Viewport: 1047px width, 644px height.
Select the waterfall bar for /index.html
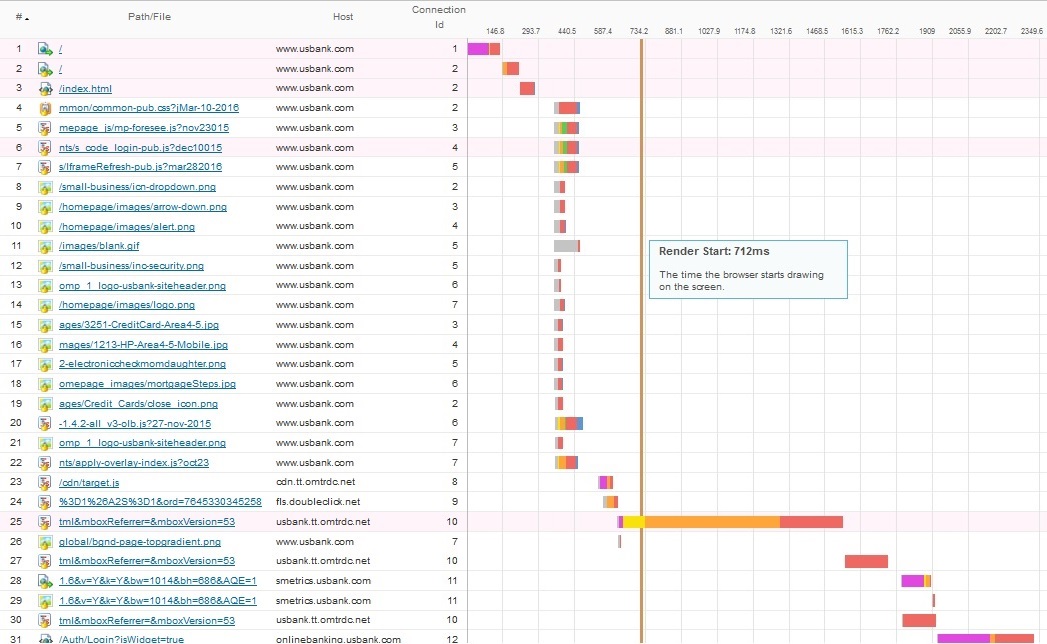point(528,88)
